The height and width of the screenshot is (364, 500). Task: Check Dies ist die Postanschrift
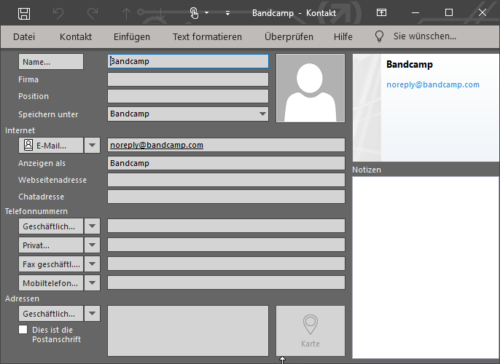23,330
